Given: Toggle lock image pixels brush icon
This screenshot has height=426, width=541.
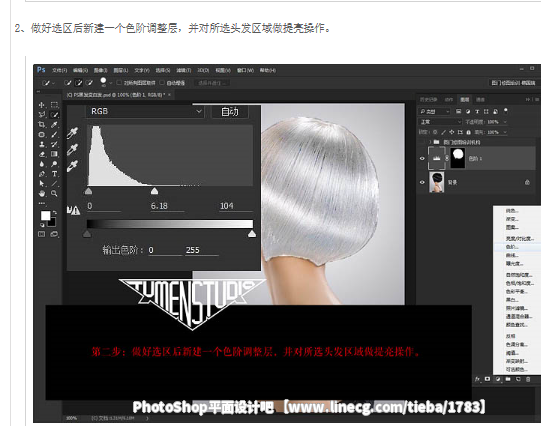Looking at the screenshot, I should point(443,132).
